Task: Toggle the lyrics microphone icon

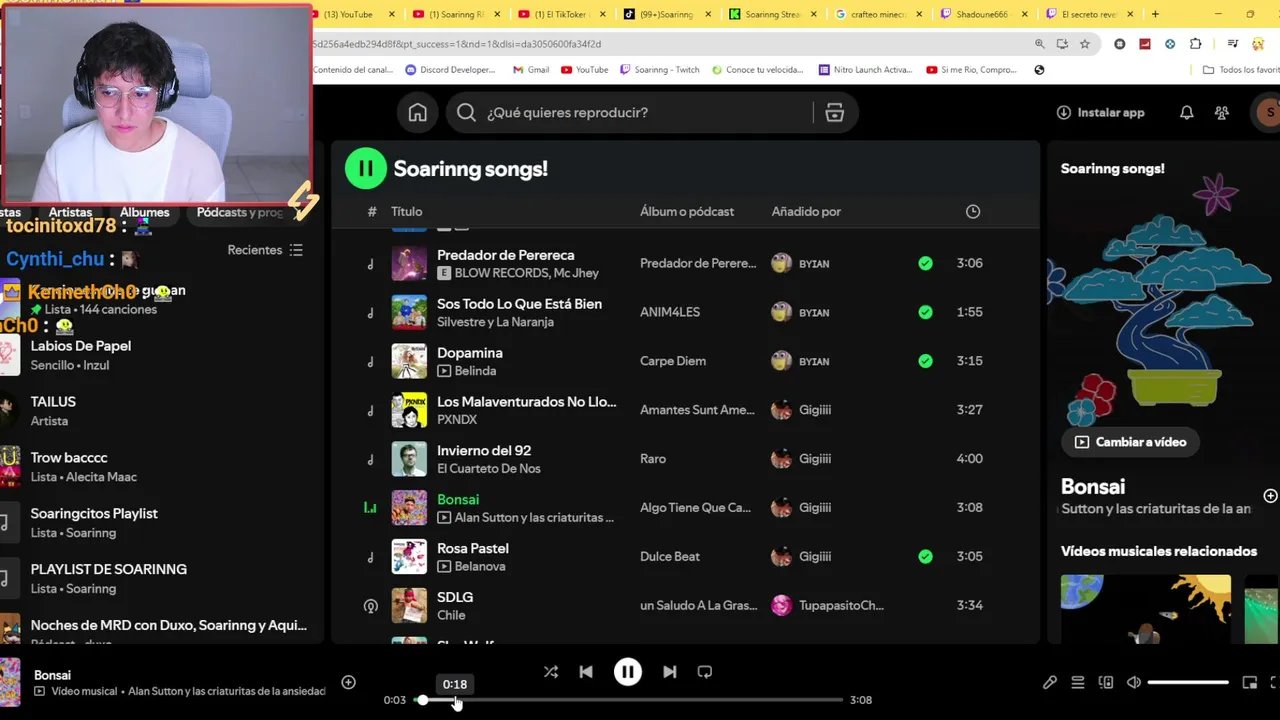Action: tap(1050, 682)
